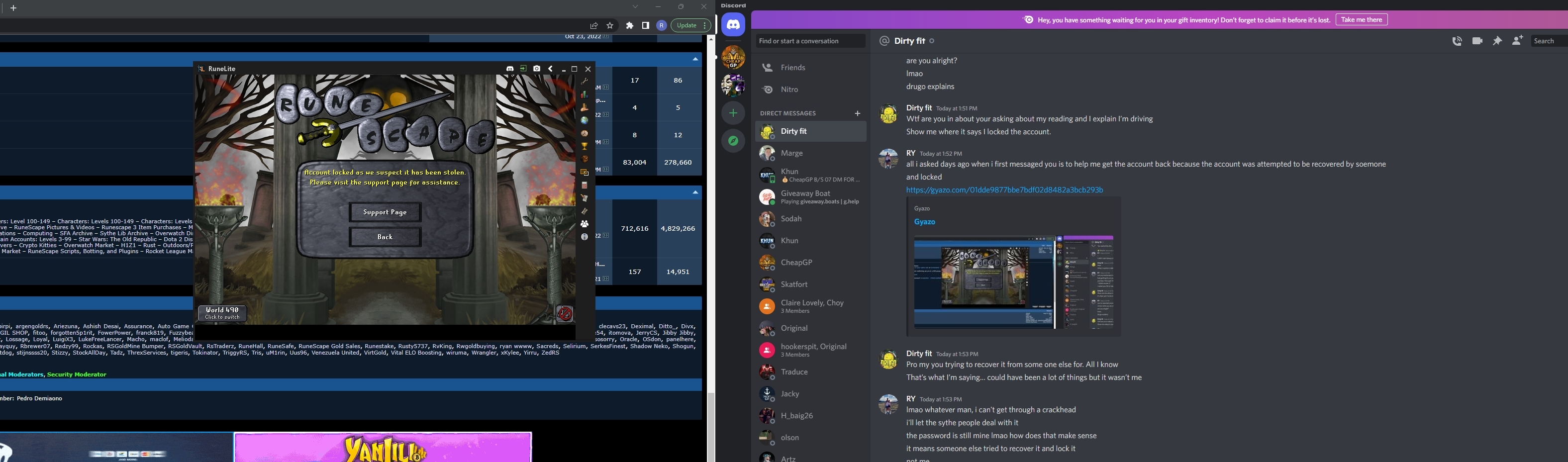The width and height of the screenshot is (1568, 462).
Task: Open RuneLite configuration wrench icon
Action: click(x=585, y=81)
